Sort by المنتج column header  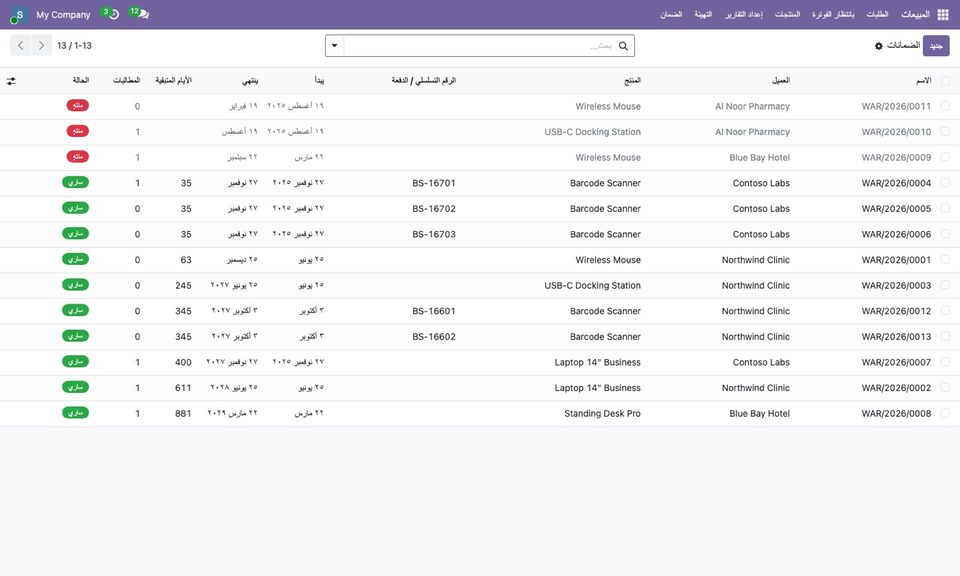pos(632,81)
